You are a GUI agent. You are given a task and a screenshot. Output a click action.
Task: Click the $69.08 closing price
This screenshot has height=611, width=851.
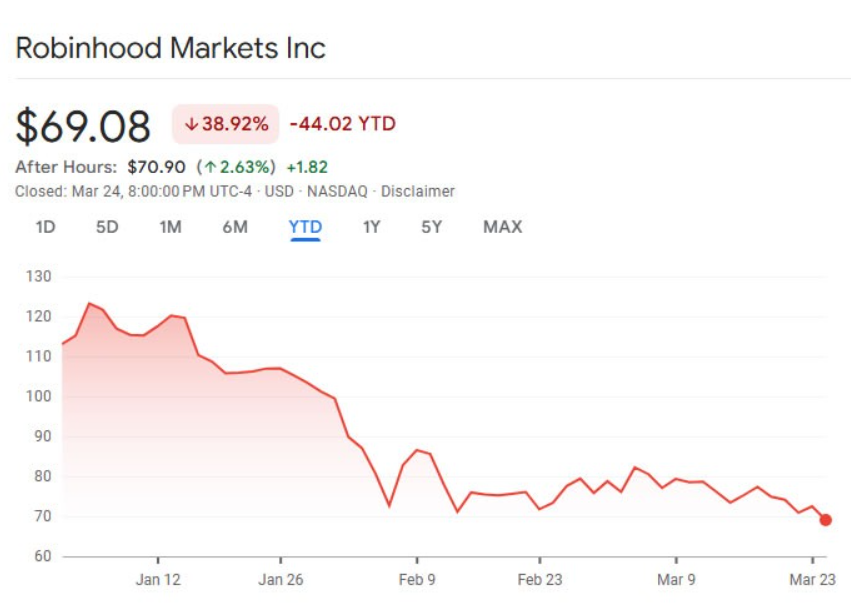(83, 126)
